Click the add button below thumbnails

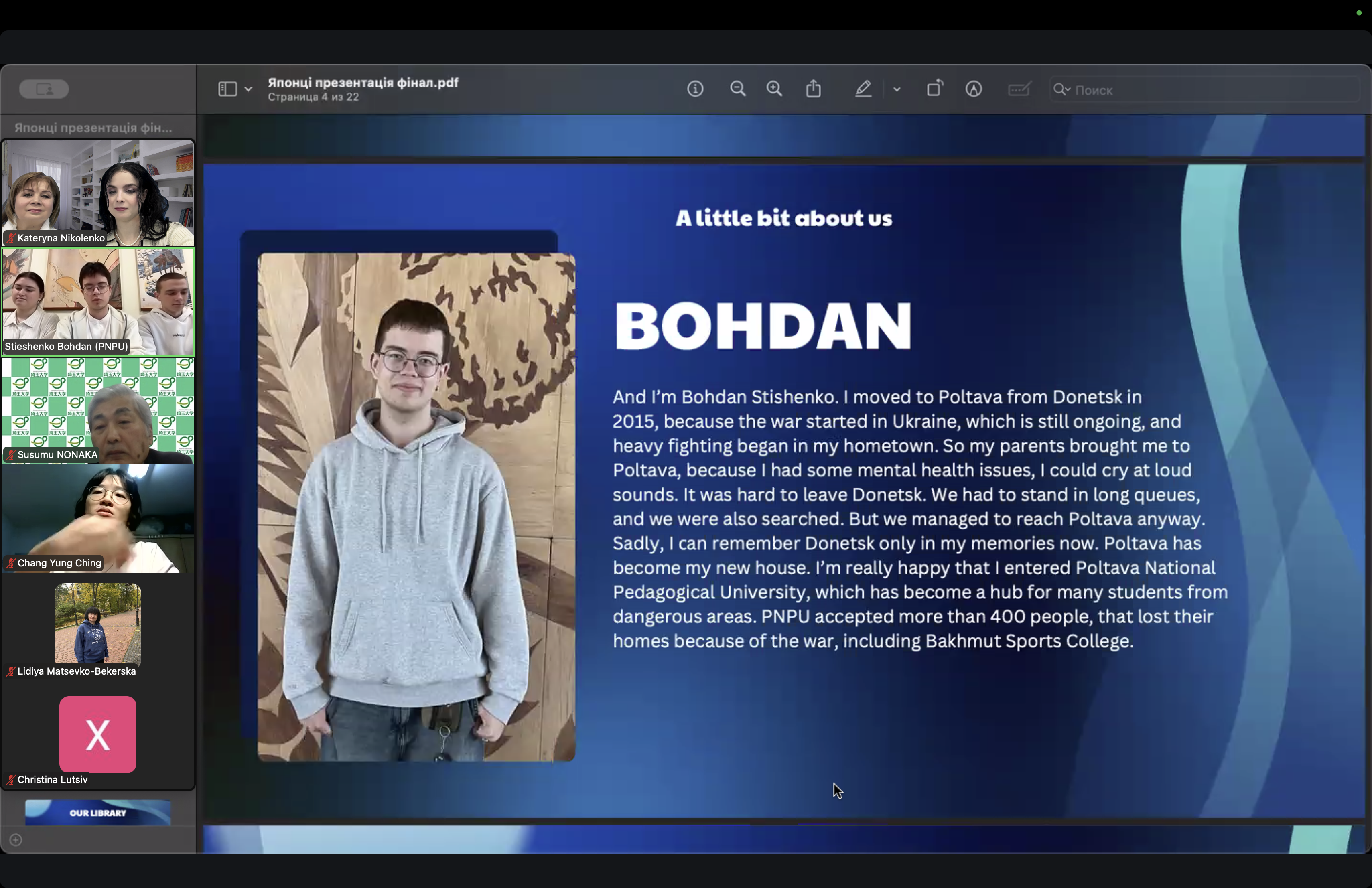16,840
